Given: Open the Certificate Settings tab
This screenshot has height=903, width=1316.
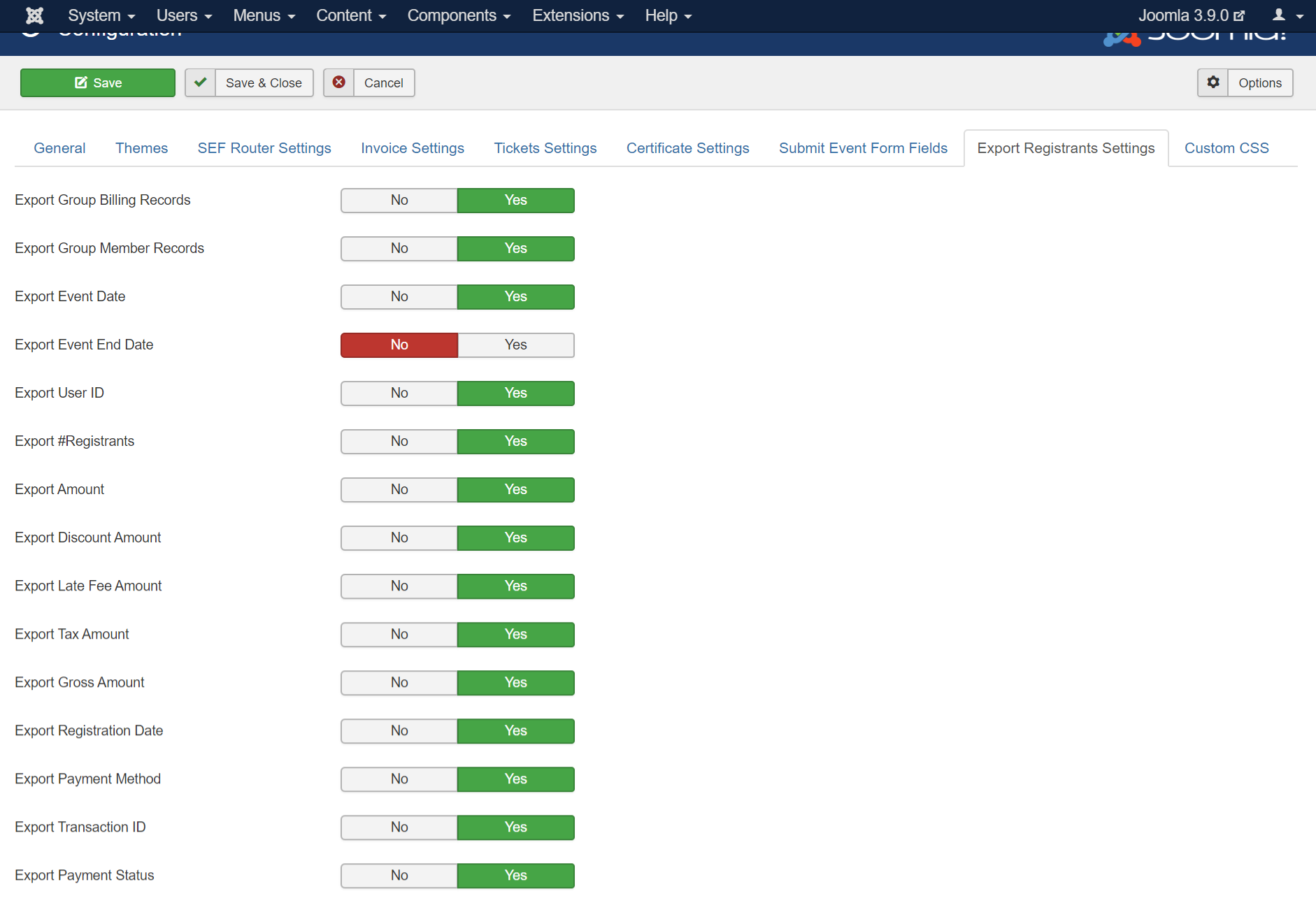Looking at the screenshot, I should click(x=688, y=148).
